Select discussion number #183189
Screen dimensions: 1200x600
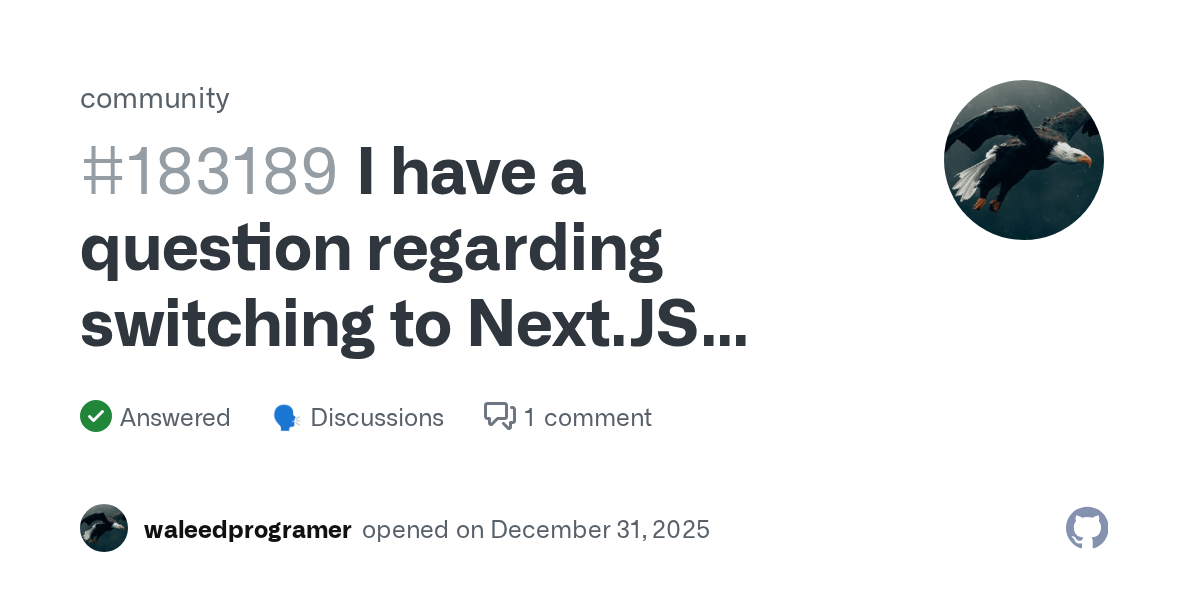click(208, 172)
